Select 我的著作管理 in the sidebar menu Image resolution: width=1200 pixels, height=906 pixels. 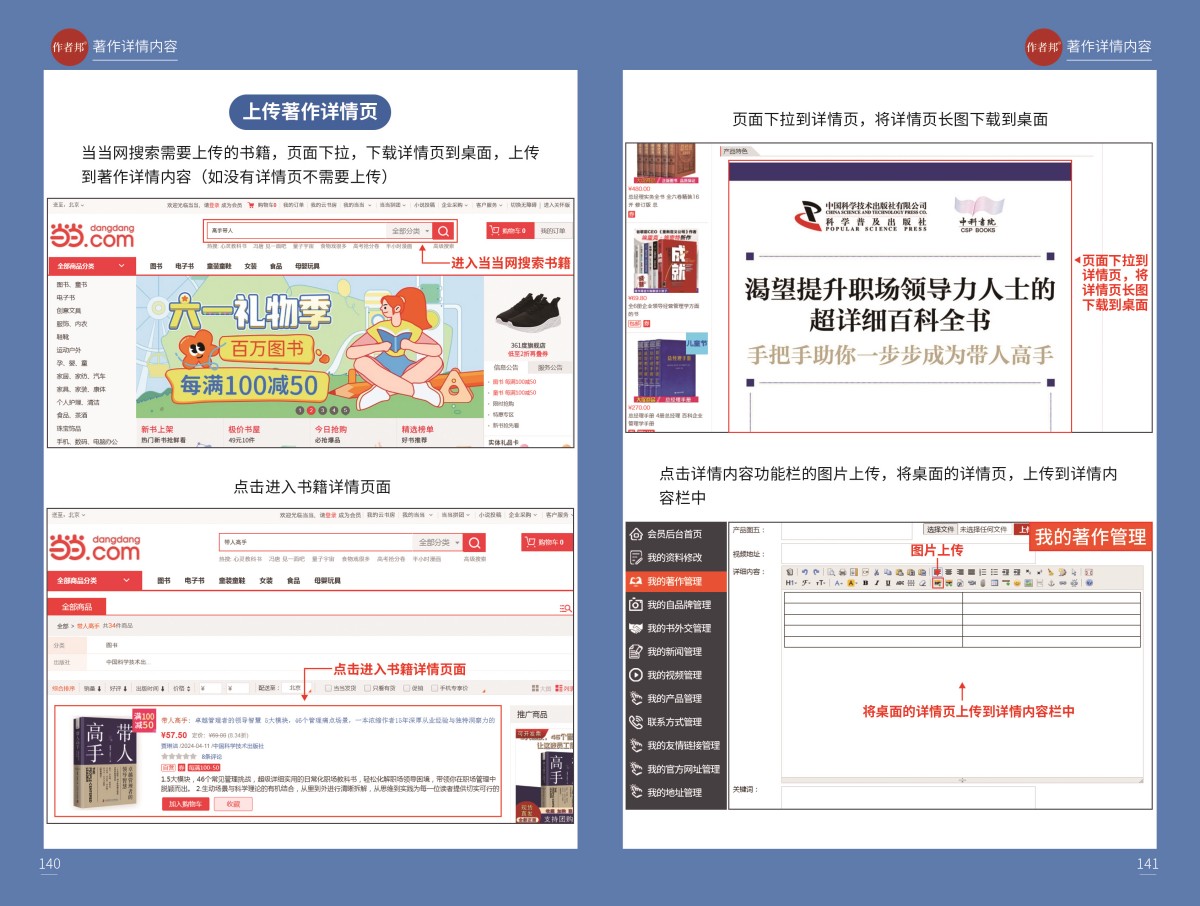pos(674,581)
